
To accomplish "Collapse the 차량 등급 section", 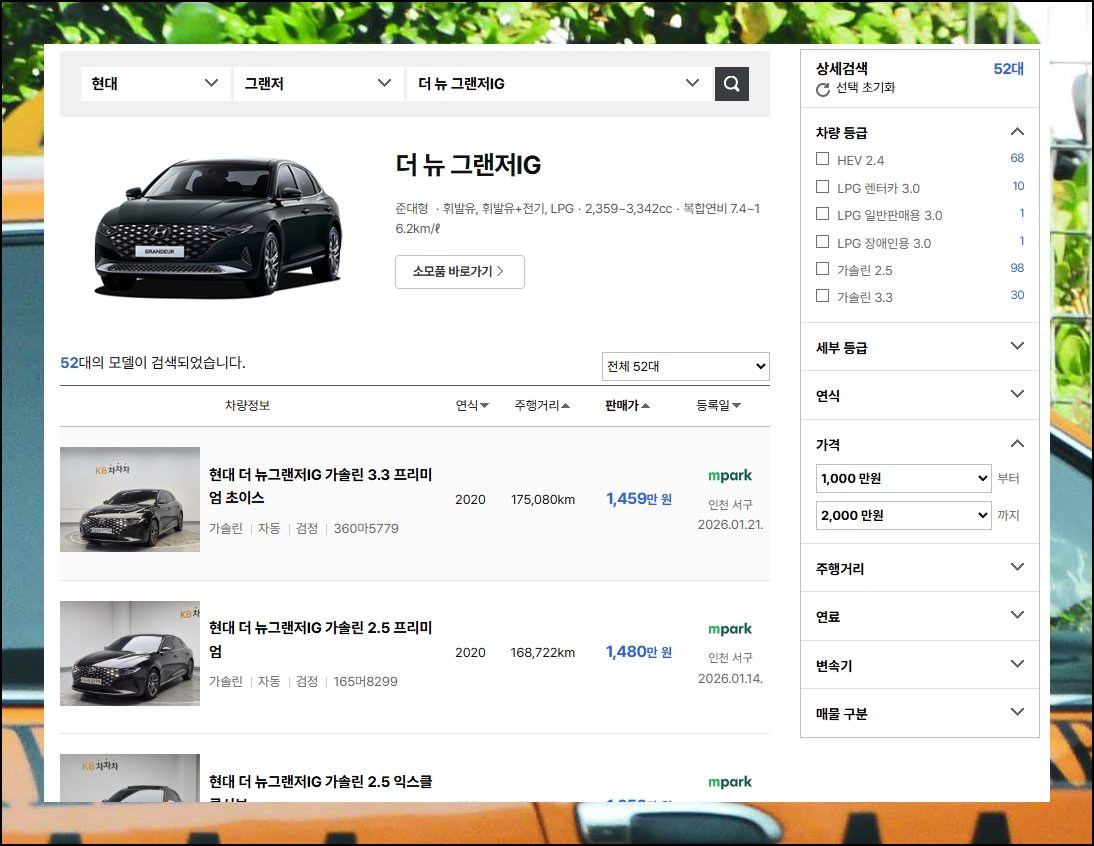I will click(1017, 132).
